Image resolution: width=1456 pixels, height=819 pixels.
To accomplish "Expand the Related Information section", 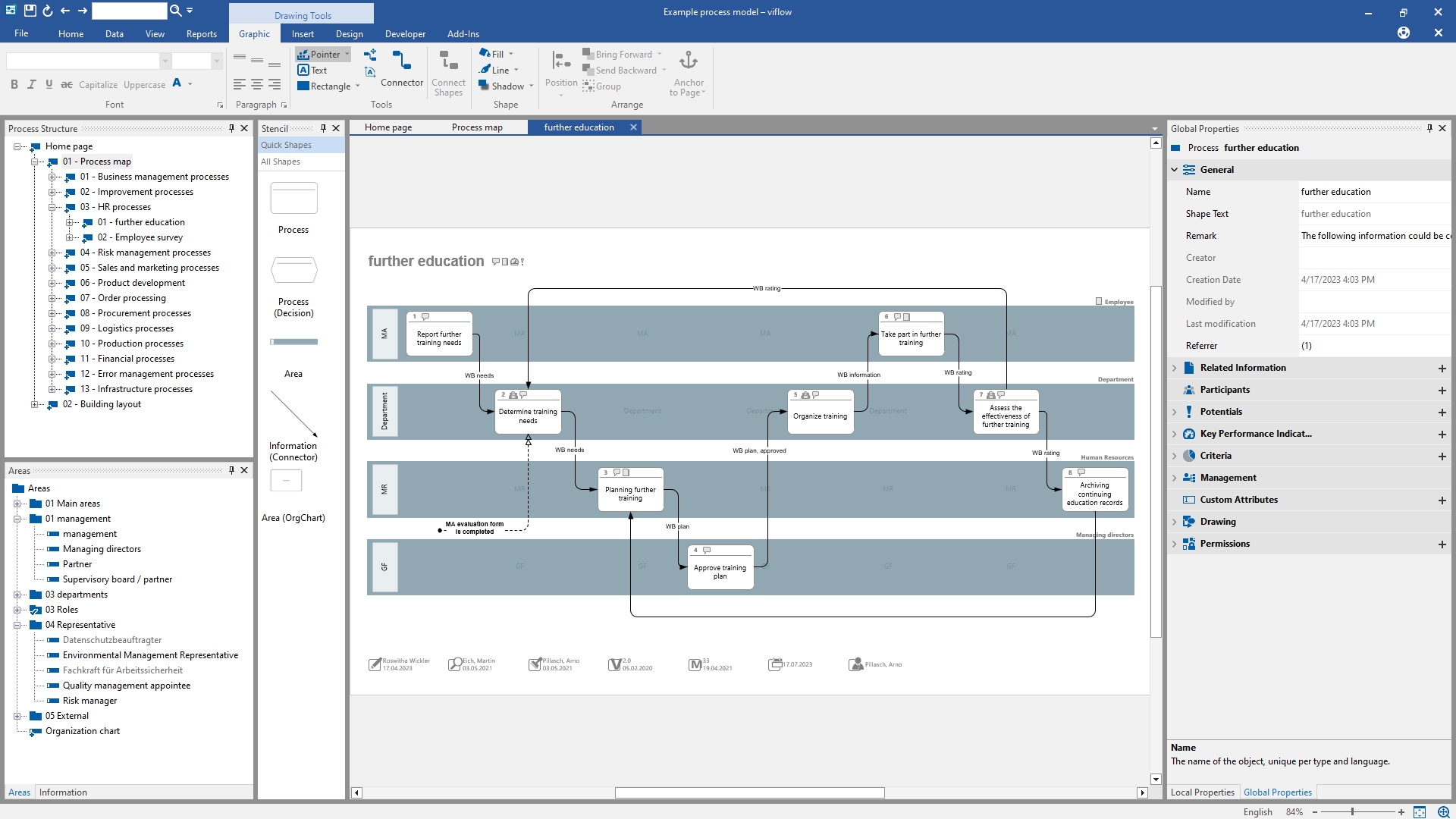I will point(1175,368).
